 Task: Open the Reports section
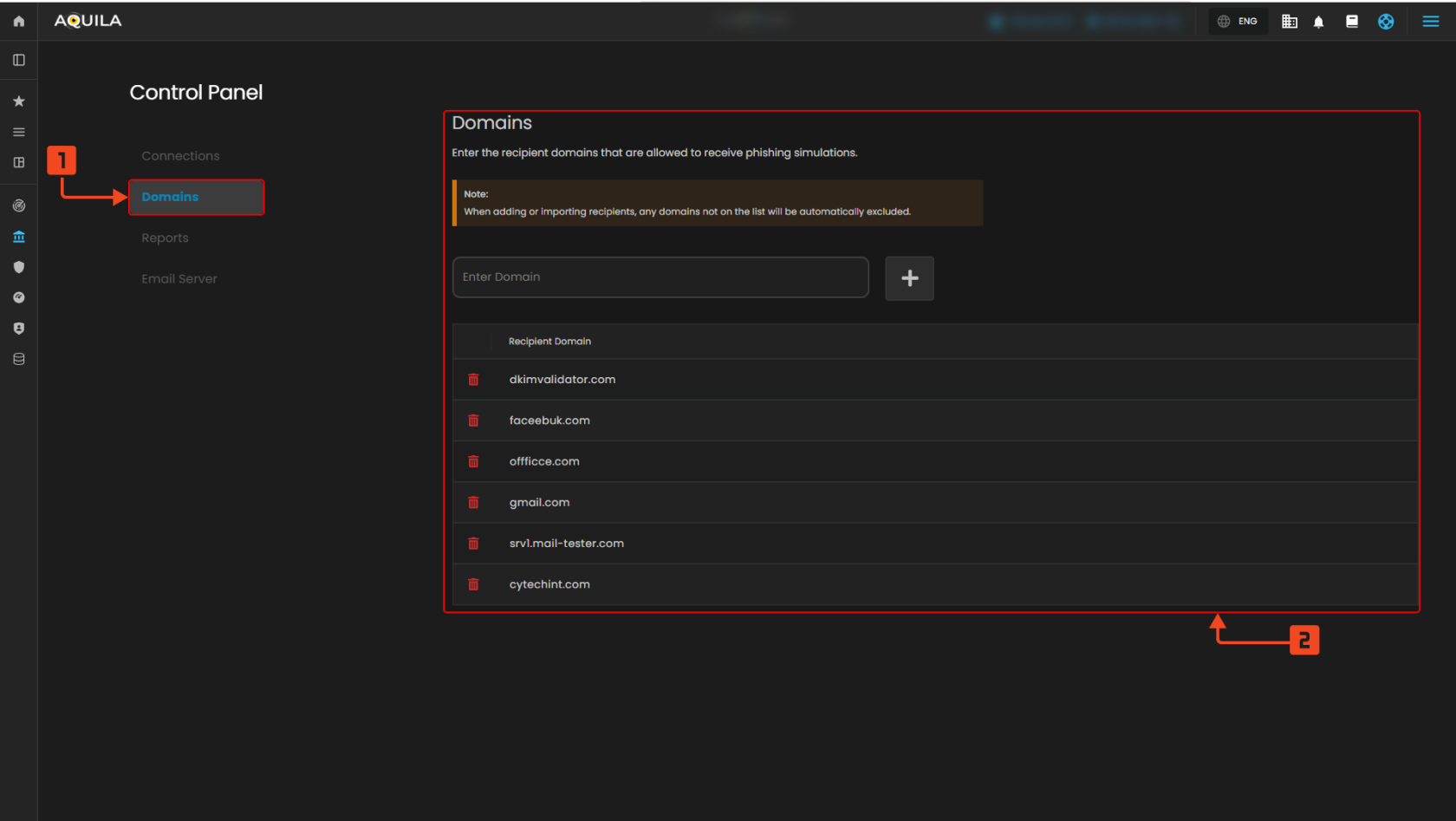click(x=165, y=238)
